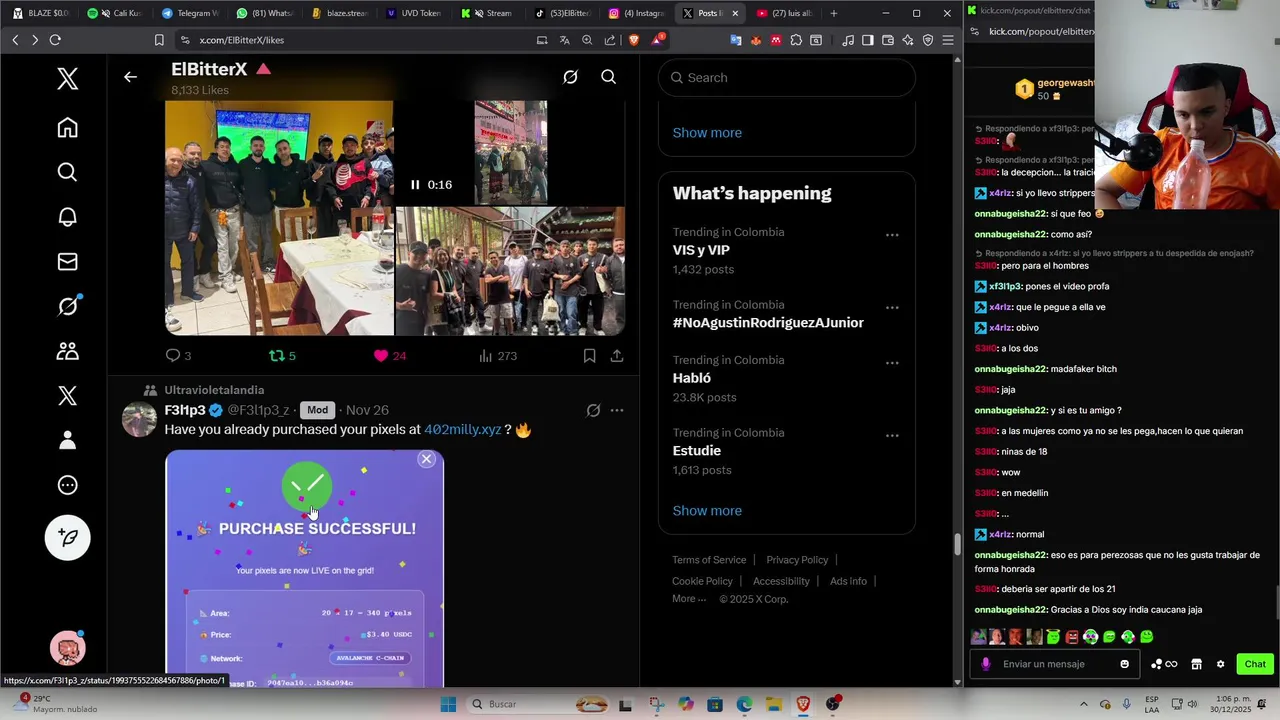Image resolution: width=1280 pixels, height=720 pixels.
Task: Open the 402milly.xyz link
Action: tap(463, 429)
